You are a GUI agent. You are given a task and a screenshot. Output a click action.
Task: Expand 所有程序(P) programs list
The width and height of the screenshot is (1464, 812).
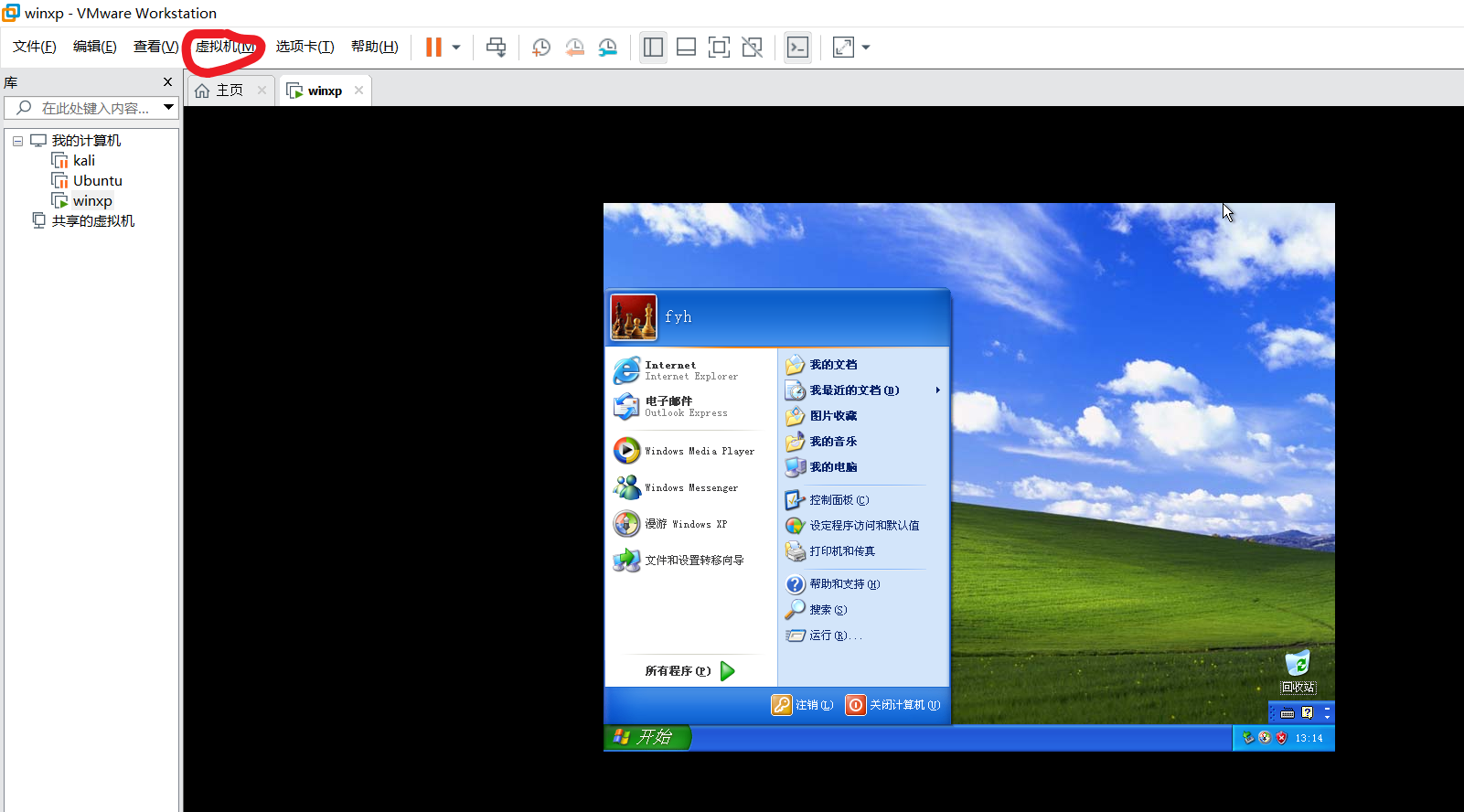pos(690,671)
